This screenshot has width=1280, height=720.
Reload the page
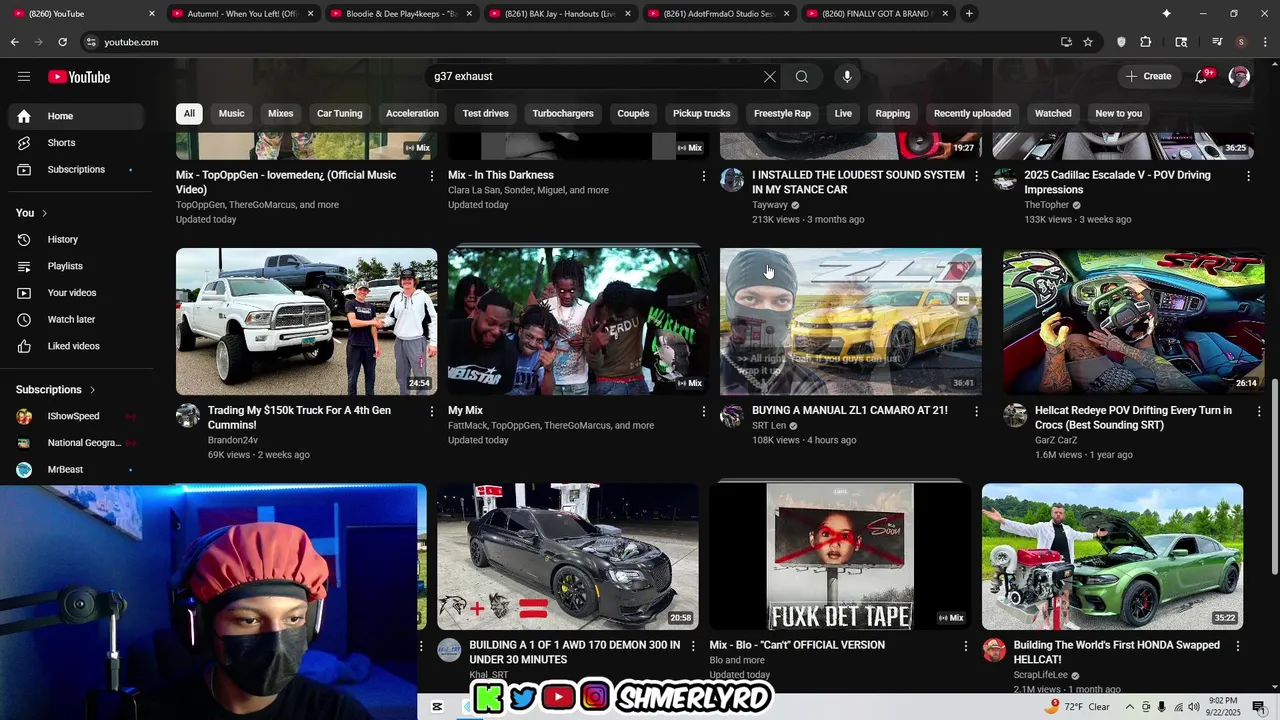[62, 42]
